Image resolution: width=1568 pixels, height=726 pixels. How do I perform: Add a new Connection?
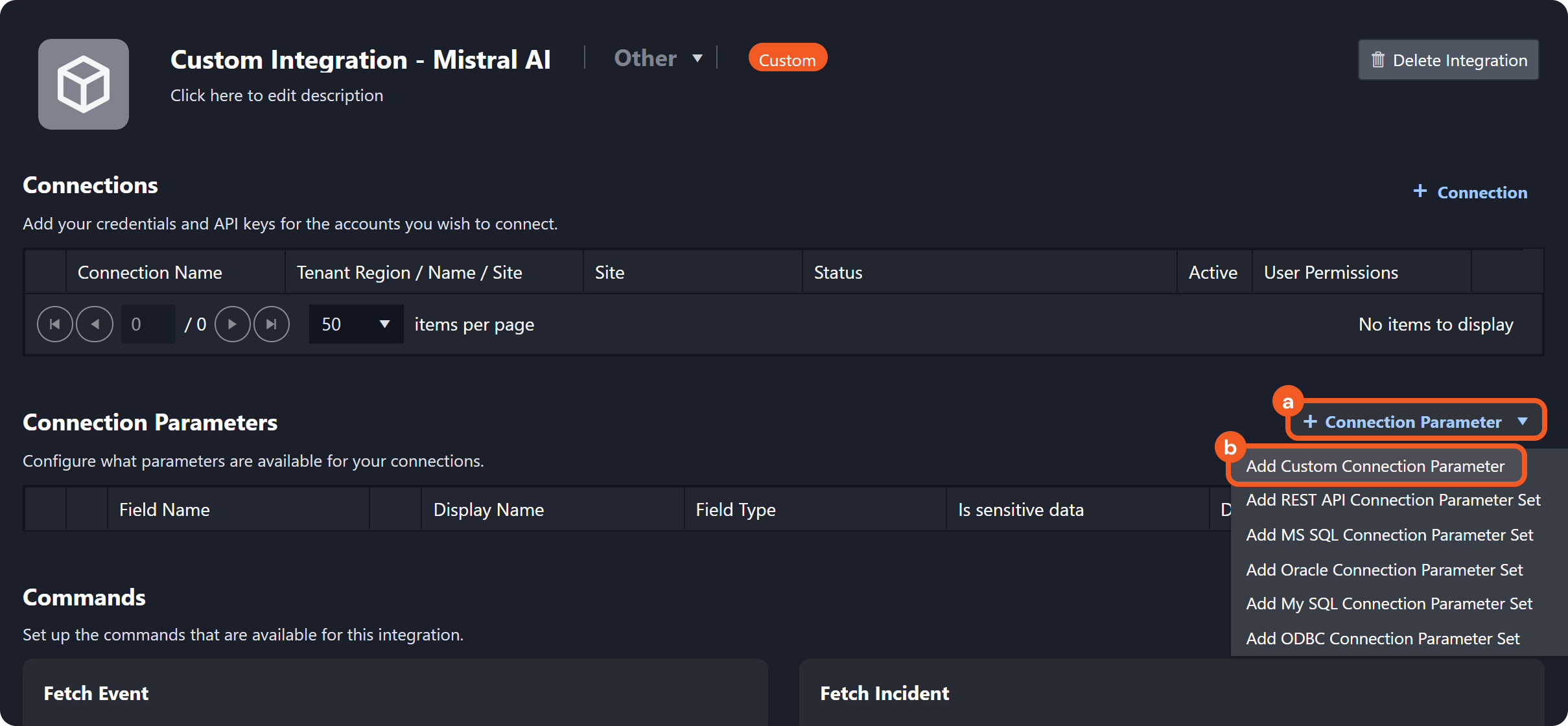coord(1470,193)
